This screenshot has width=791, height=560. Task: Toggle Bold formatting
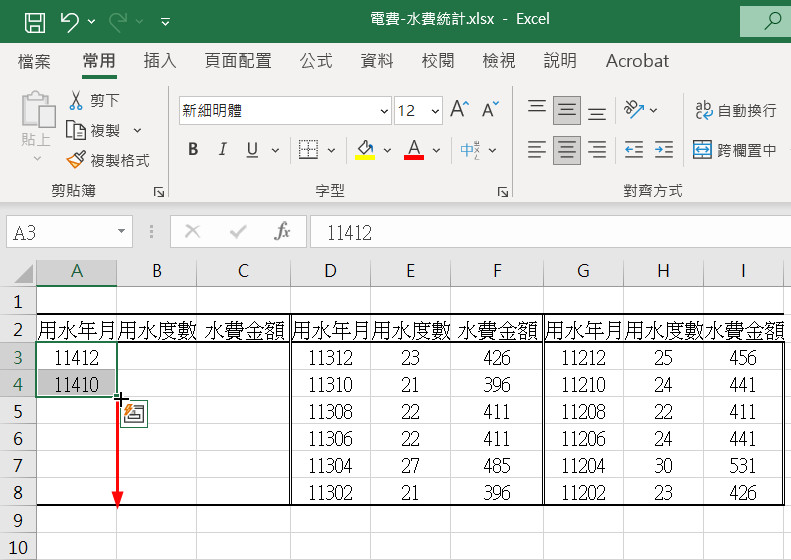point(193,150)
